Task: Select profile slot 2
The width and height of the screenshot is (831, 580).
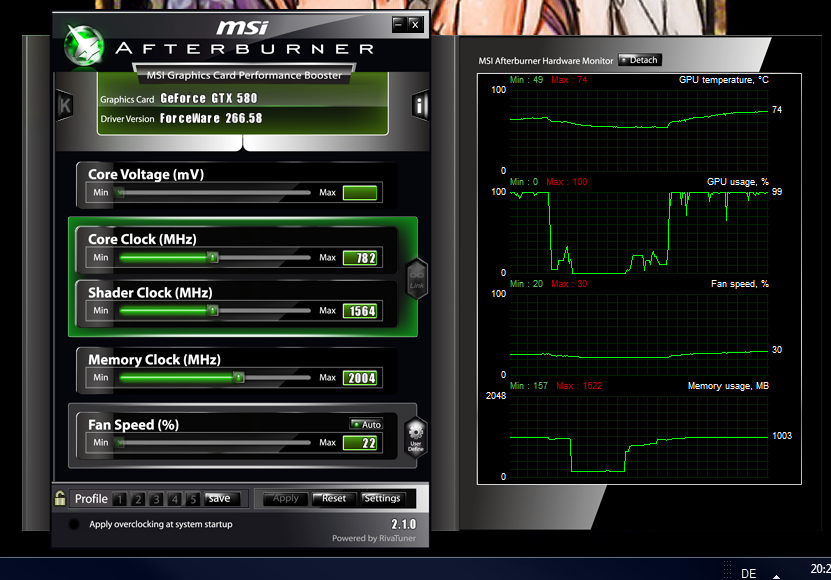Action: (x=138, y=499)
